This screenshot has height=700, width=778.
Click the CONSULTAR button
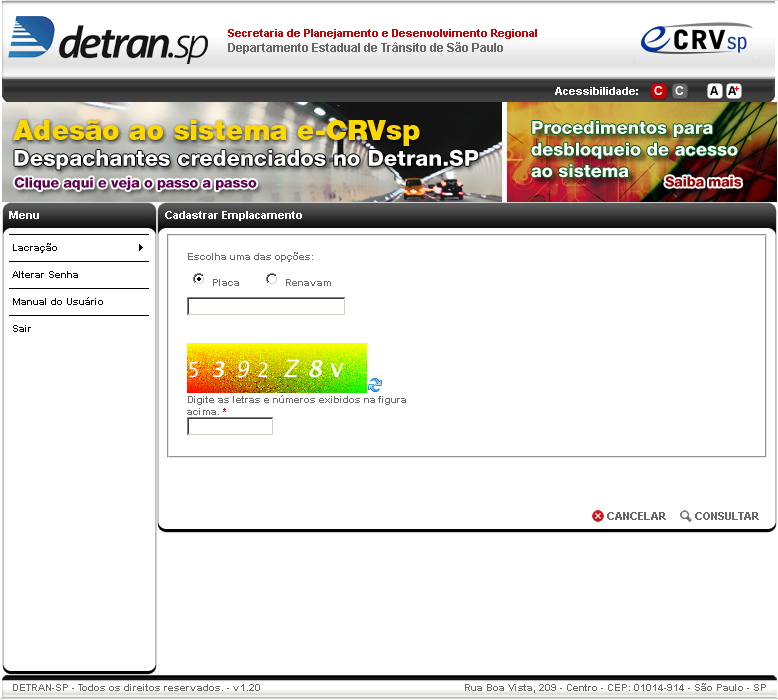(x=719, y=516)
